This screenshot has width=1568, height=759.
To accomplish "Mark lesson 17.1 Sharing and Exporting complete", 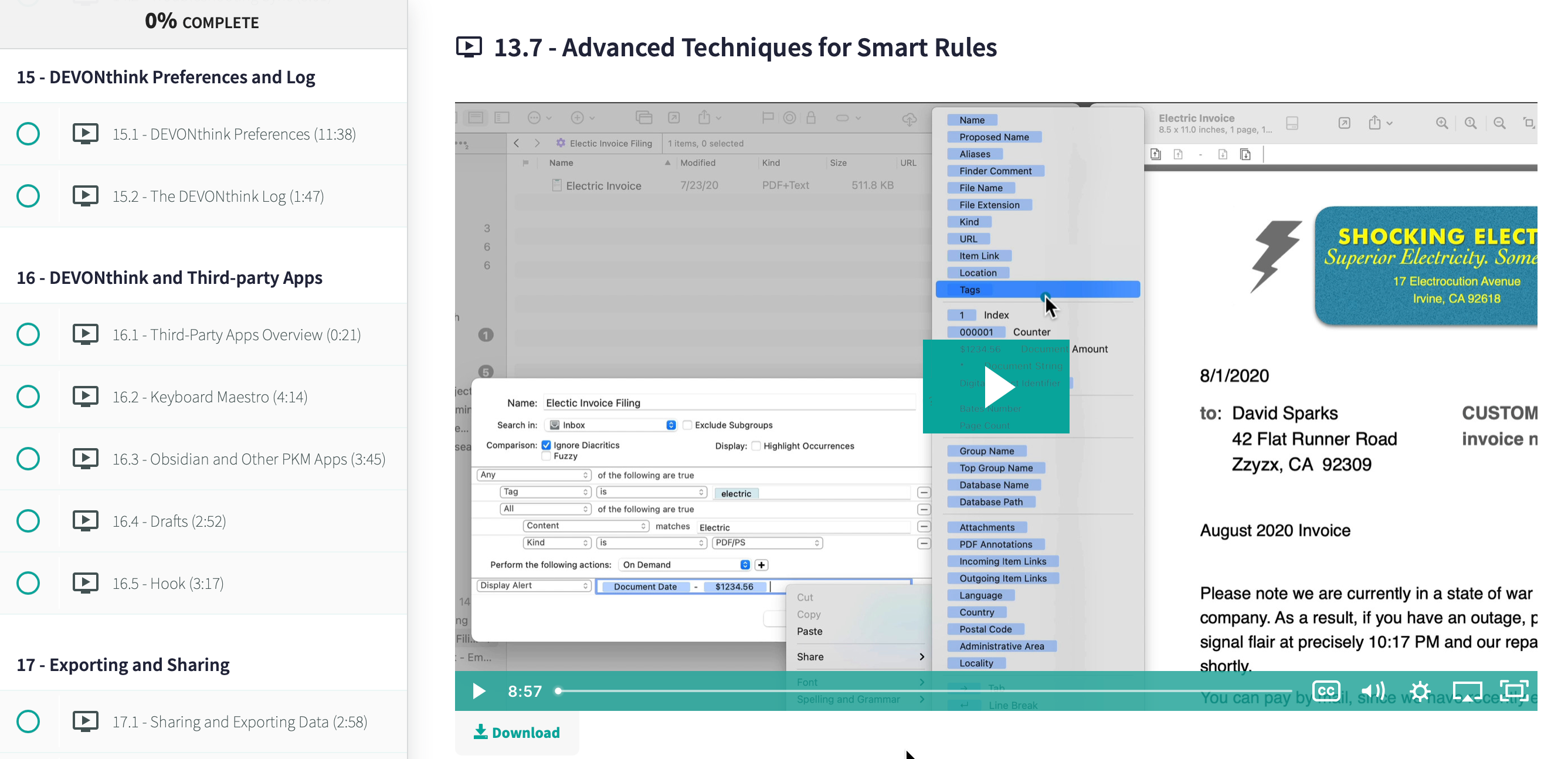I will click(28, 721).
